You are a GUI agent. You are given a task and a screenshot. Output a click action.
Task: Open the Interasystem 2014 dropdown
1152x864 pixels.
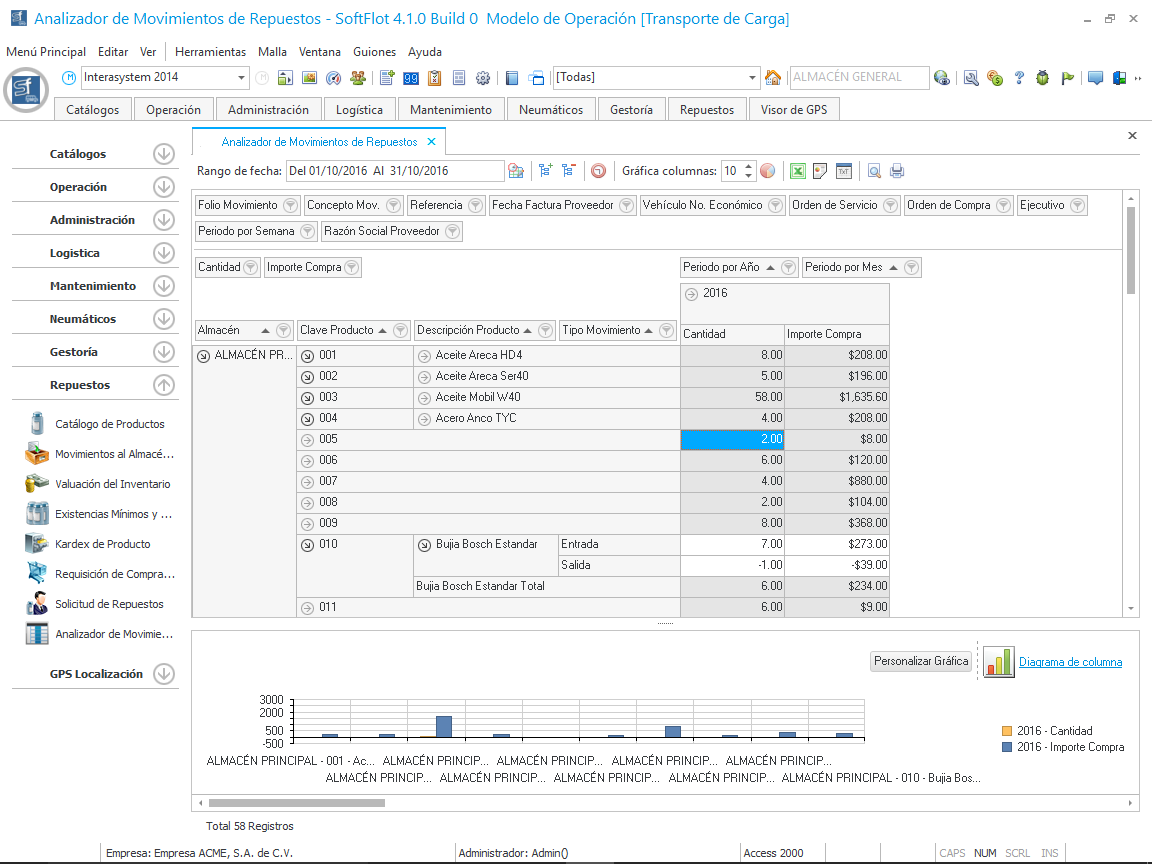pyautogui.click(x=242, y=78)
